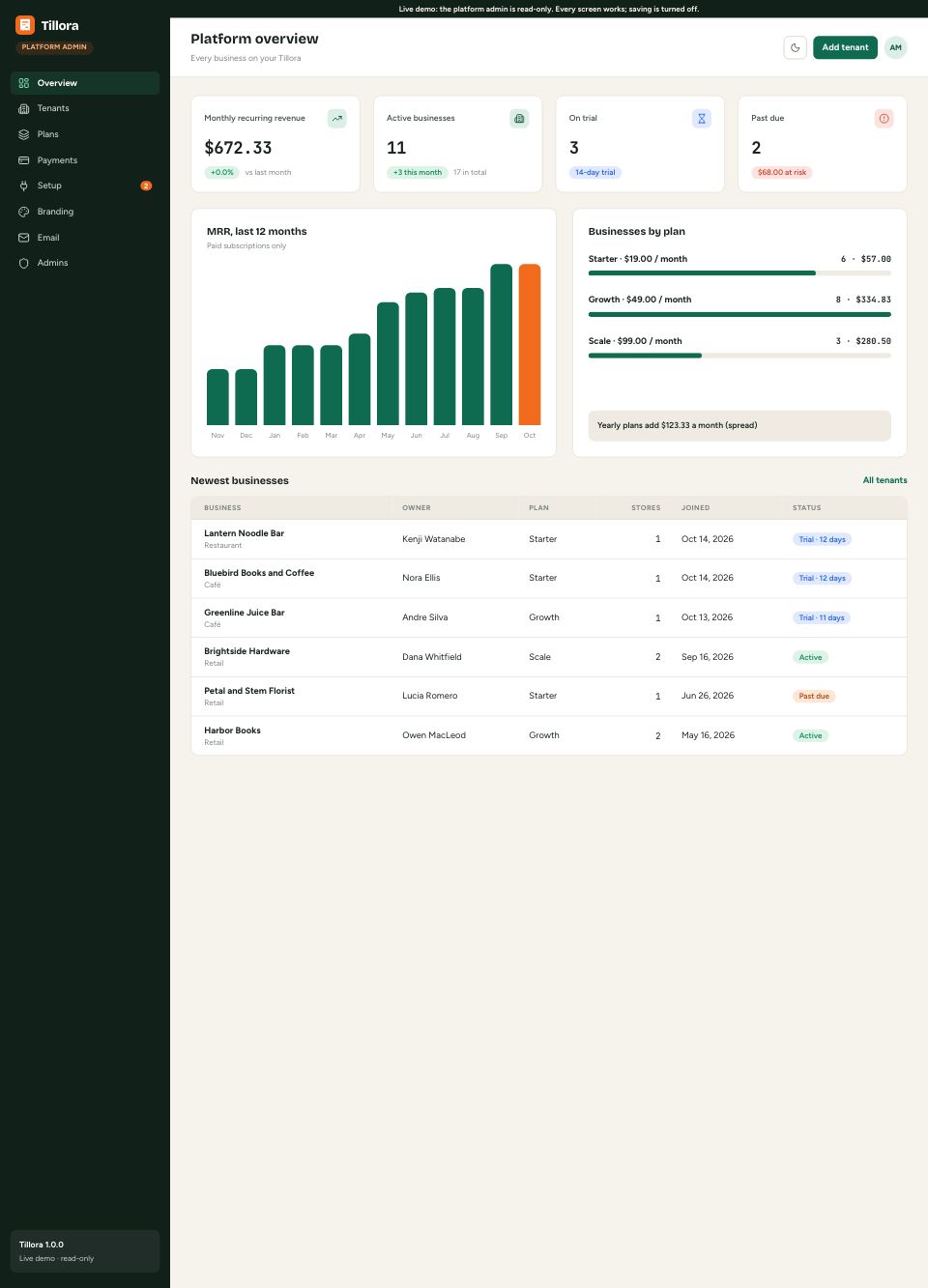This screenshot has height=1288, width=928.
Task: Click the Branding palette icon in sidebar
Action: click(x=24, y=212)
